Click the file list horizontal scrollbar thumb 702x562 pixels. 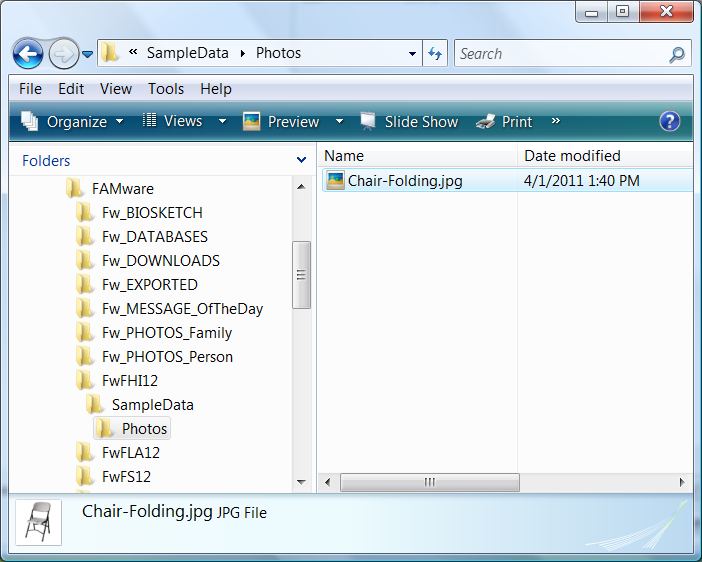click(430, 482)
